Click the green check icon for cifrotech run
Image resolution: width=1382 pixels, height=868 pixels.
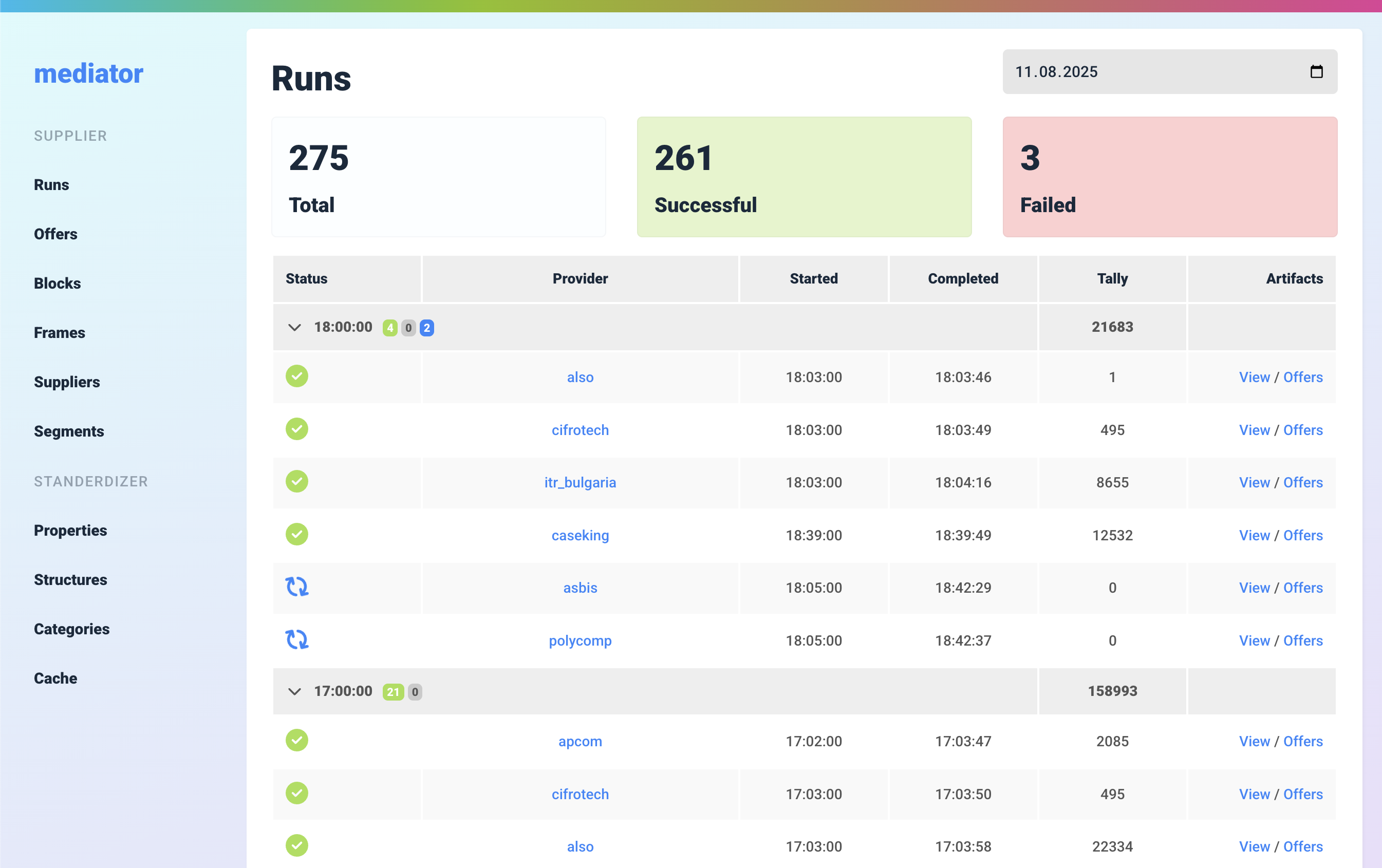[297, 428]
